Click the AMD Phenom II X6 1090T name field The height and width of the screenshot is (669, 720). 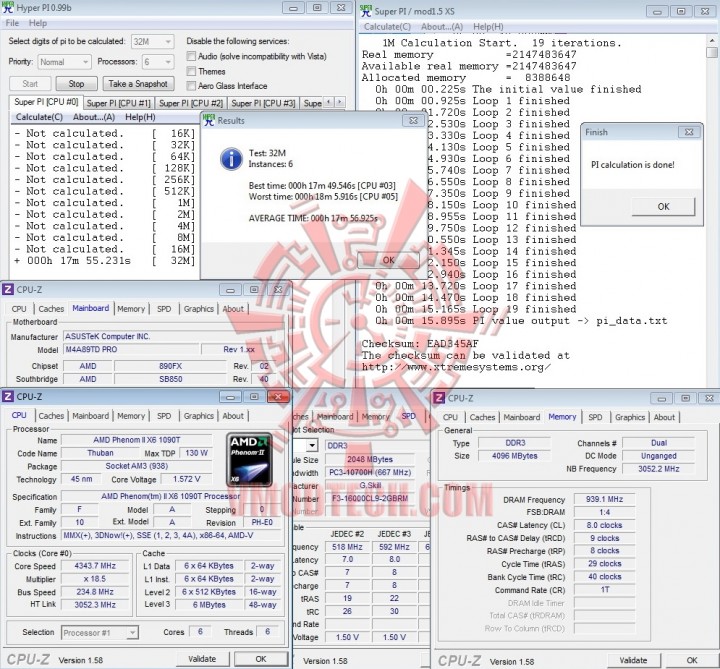[x=136, y=440]
